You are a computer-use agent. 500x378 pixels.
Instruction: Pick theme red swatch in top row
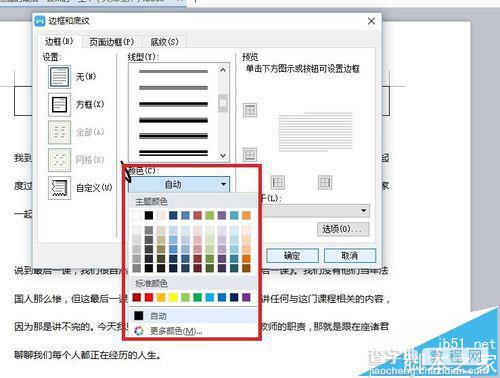click(198, 215)
